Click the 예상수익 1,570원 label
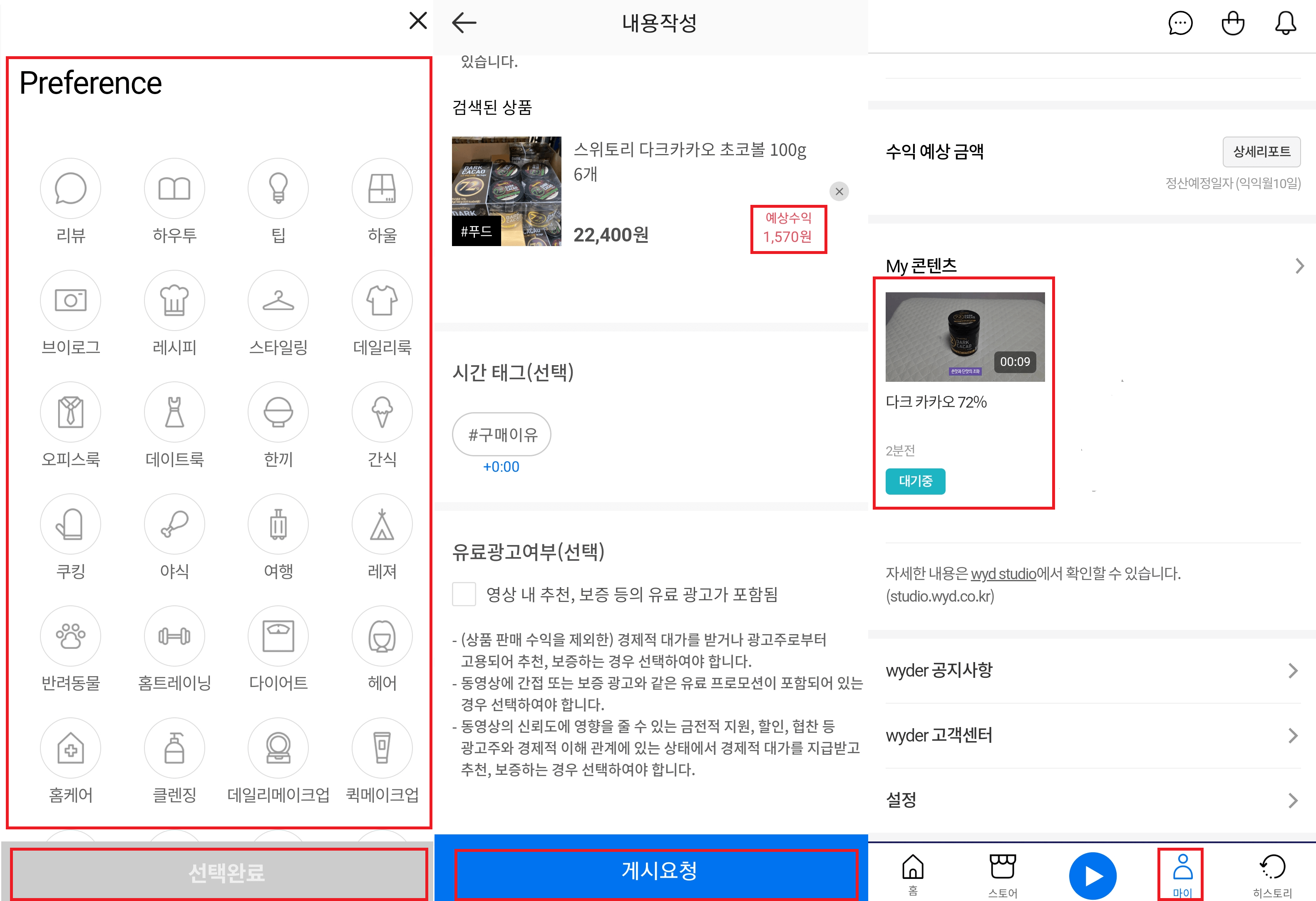 pyautogui.click(x=788, y=228)
